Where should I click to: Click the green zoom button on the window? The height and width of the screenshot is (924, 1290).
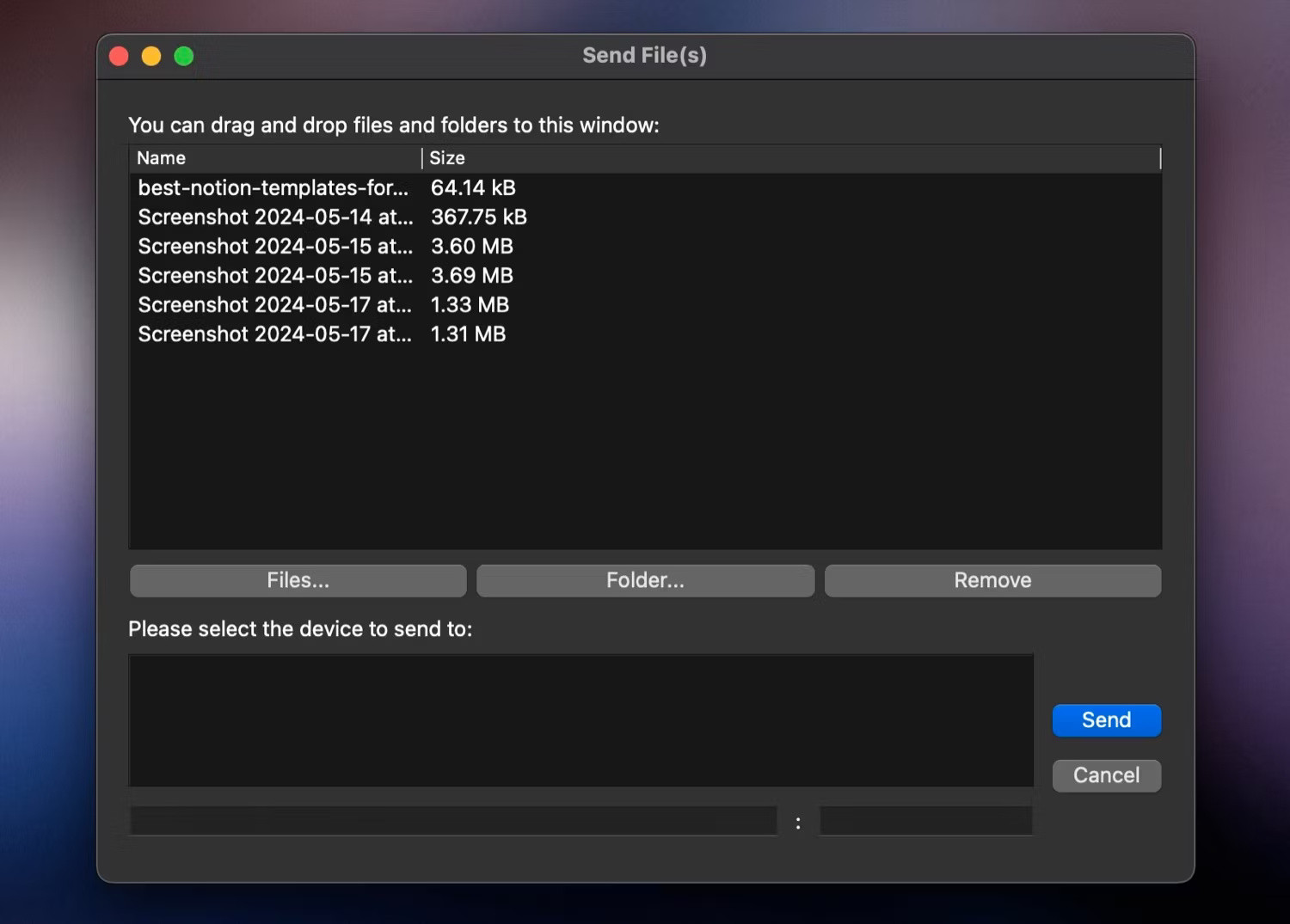click(x=183, y=55)
